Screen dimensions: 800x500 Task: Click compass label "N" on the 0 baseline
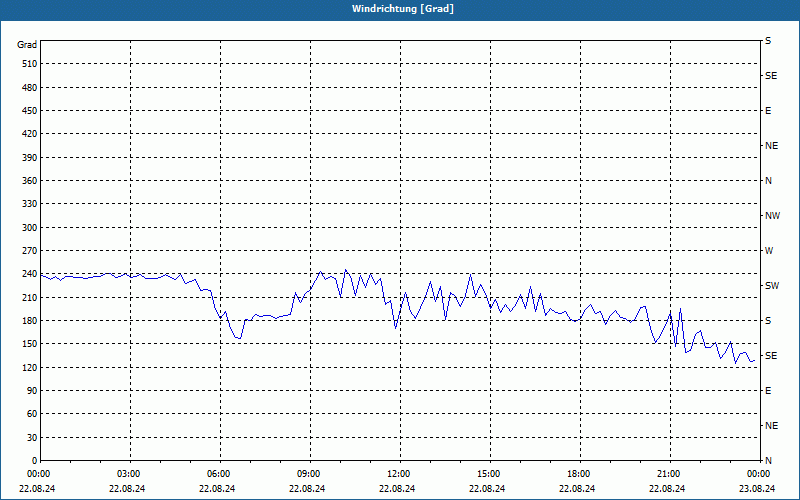coord(768,461)
